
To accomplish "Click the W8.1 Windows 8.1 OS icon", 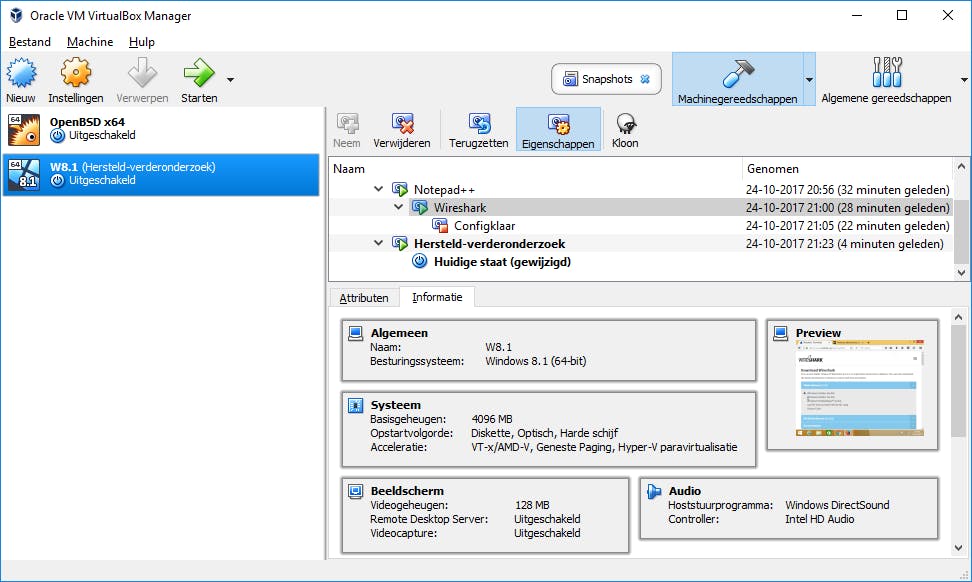I will [x=24, y=174].
